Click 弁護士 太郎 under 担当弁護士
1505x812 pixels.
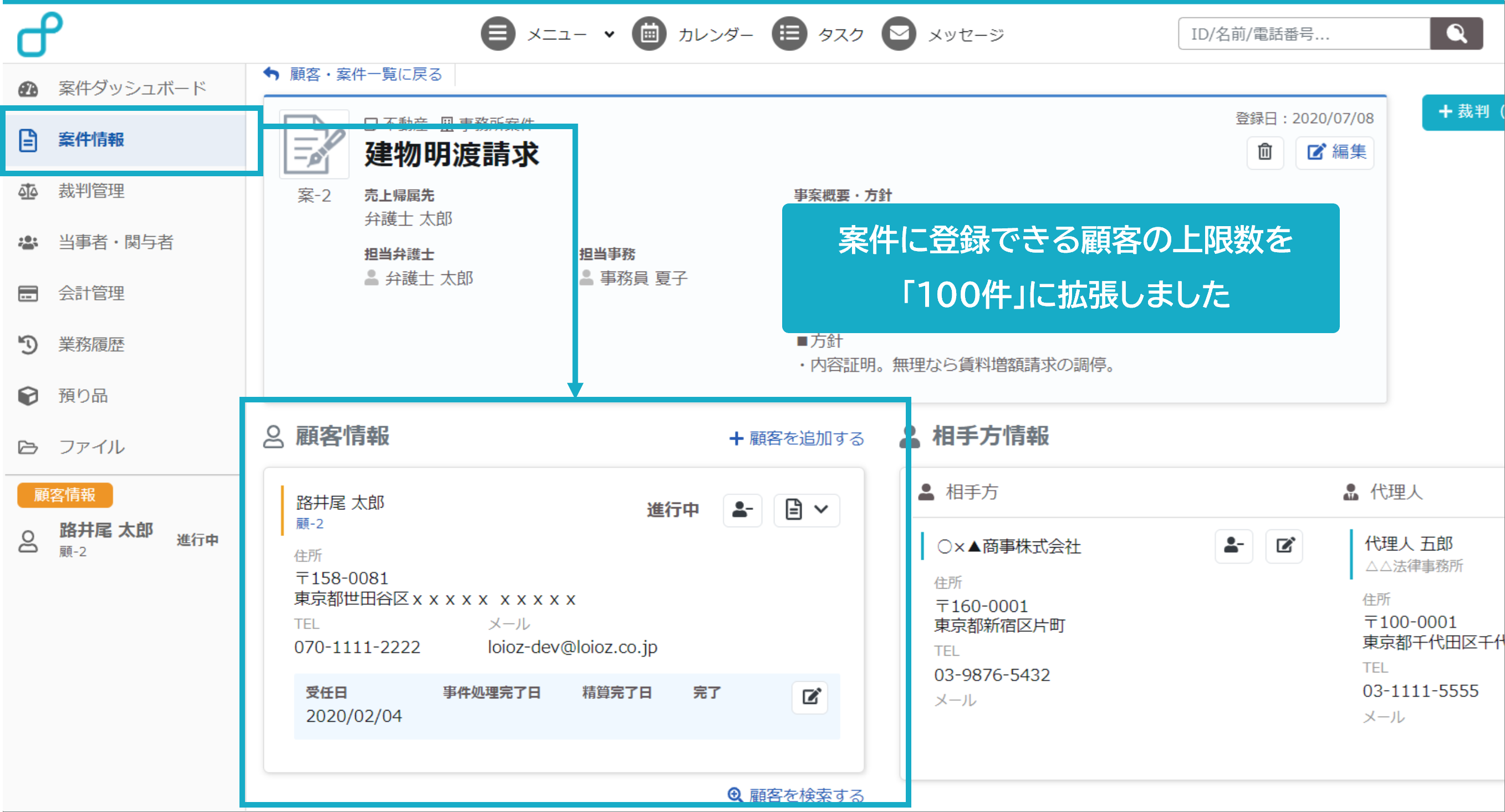pyautogui.click(x=428, y=278)
